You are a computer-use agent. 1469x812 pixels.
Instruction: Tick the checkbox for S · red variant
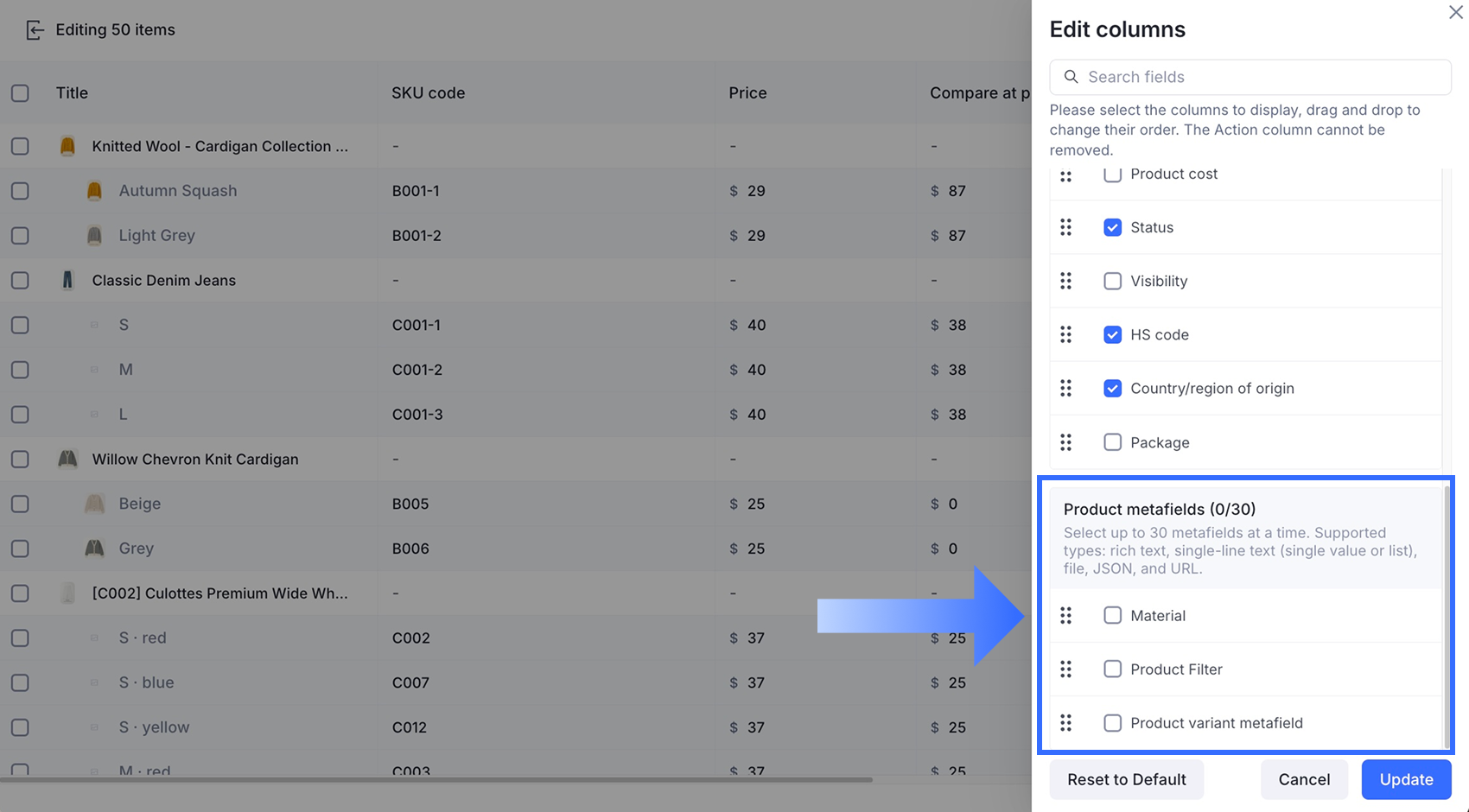[x=20, y=638]
